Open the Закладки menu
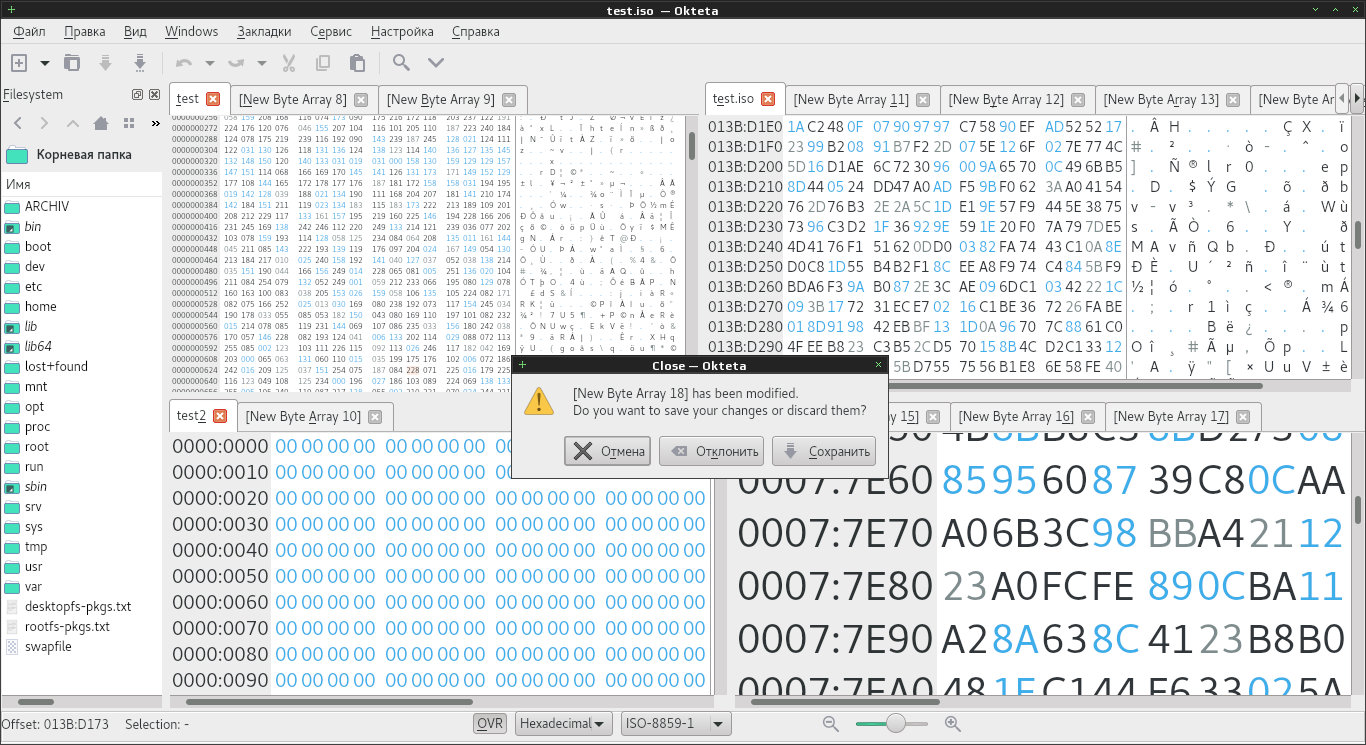This screenshot has height=745, width=1366. pyautogui.click(x=265, y=31)
